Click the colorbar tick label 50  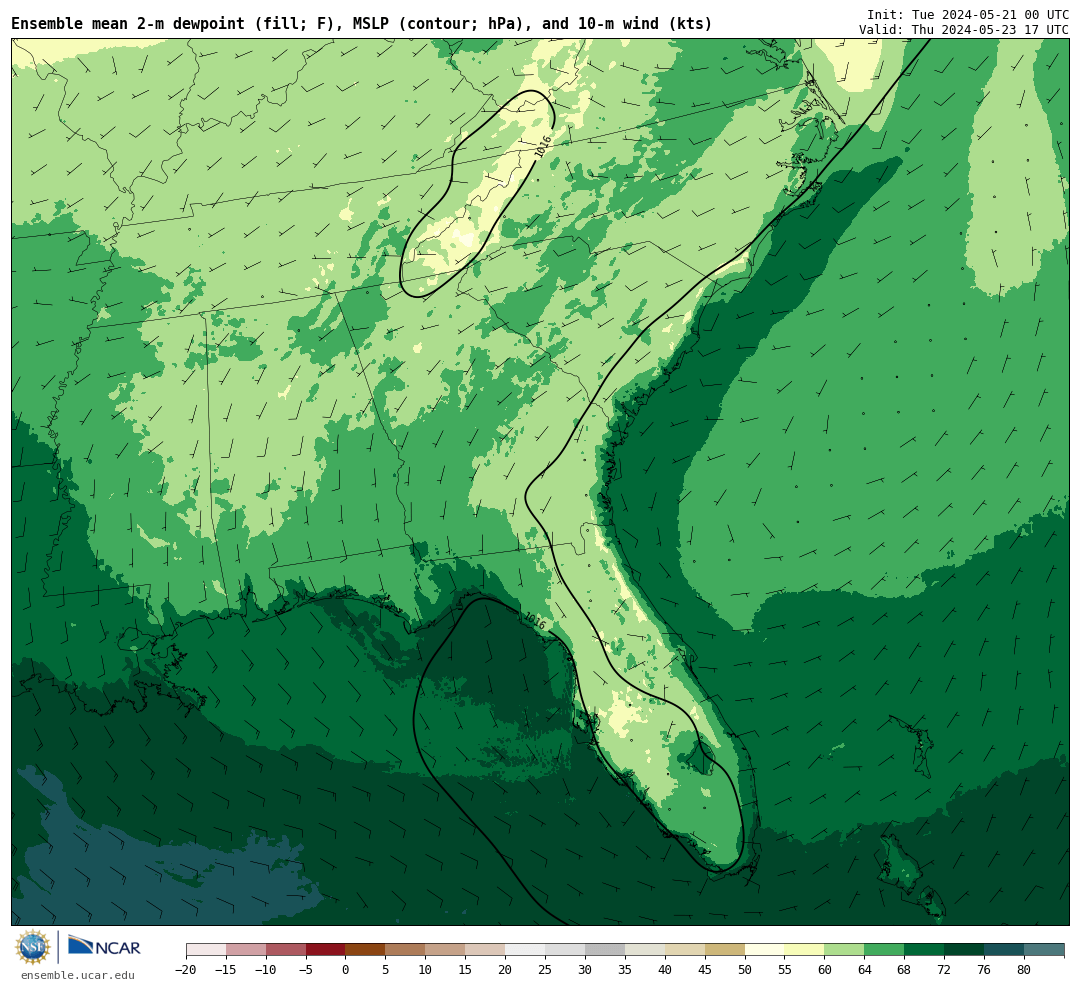pos(745,970)
